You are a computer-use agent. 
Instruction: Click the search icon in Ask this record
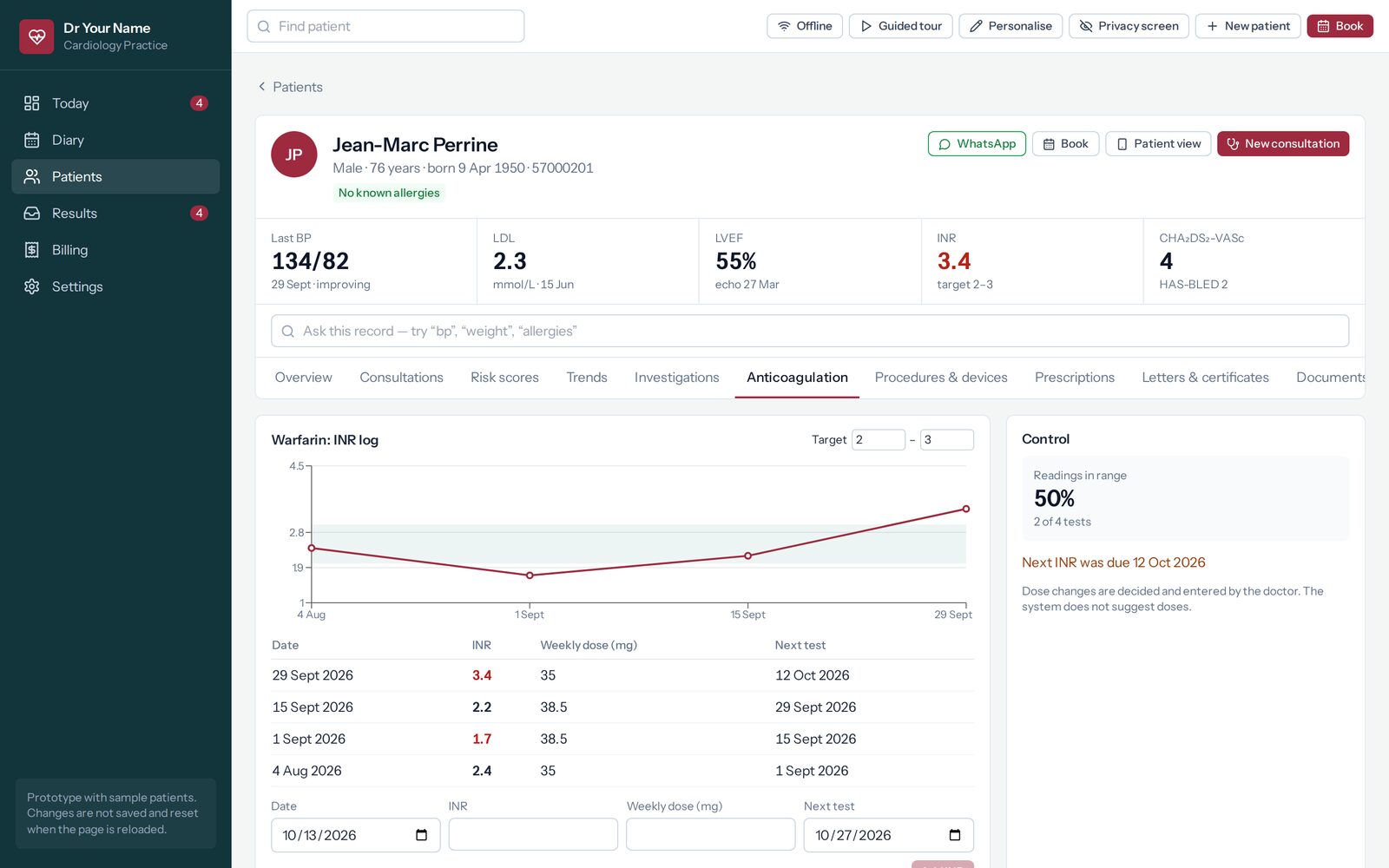[x=288, y=332]
